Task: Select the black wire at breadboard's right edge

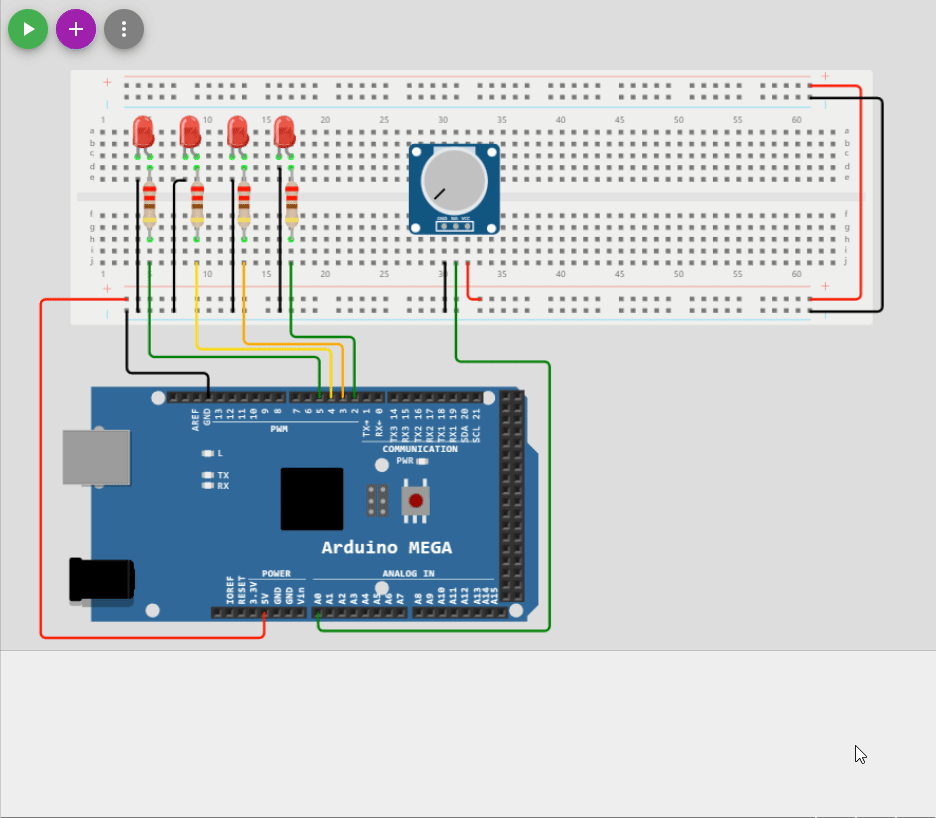Action: pos(882,200)
